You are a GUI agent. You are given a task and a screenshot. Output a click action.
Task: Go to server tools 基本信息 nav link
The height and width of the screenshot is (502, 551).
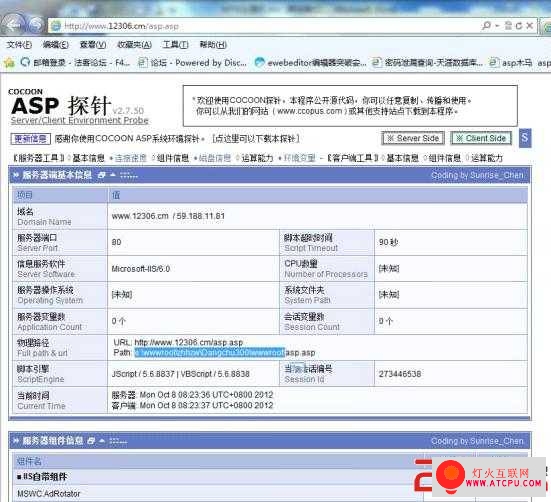click(89, 158)
